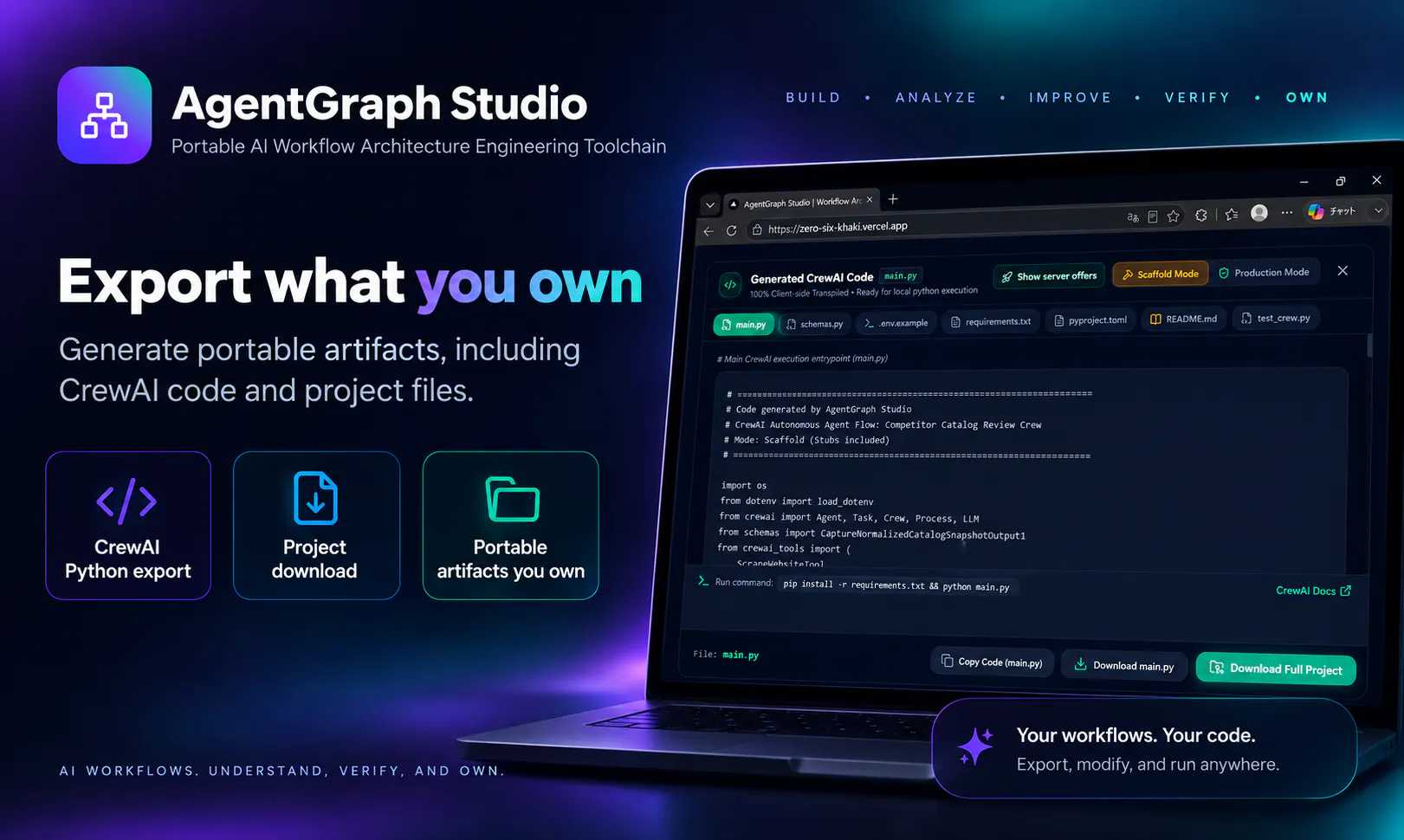Click Copy Code (main.py) button
The width and height of the screenshot is (1404, 840).
(x=992, y=662)
